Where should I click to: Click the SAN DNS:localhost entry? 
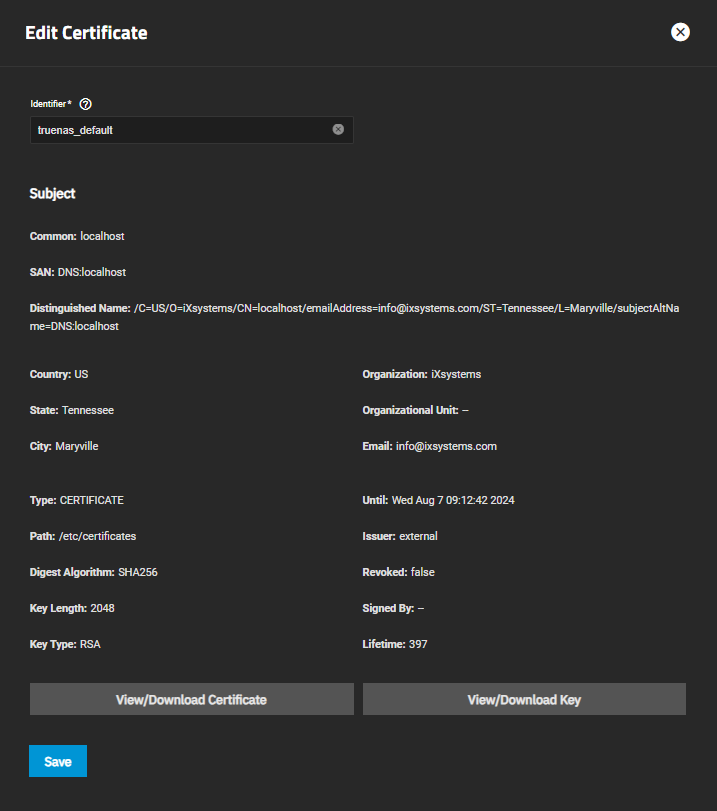pos(92,272)
